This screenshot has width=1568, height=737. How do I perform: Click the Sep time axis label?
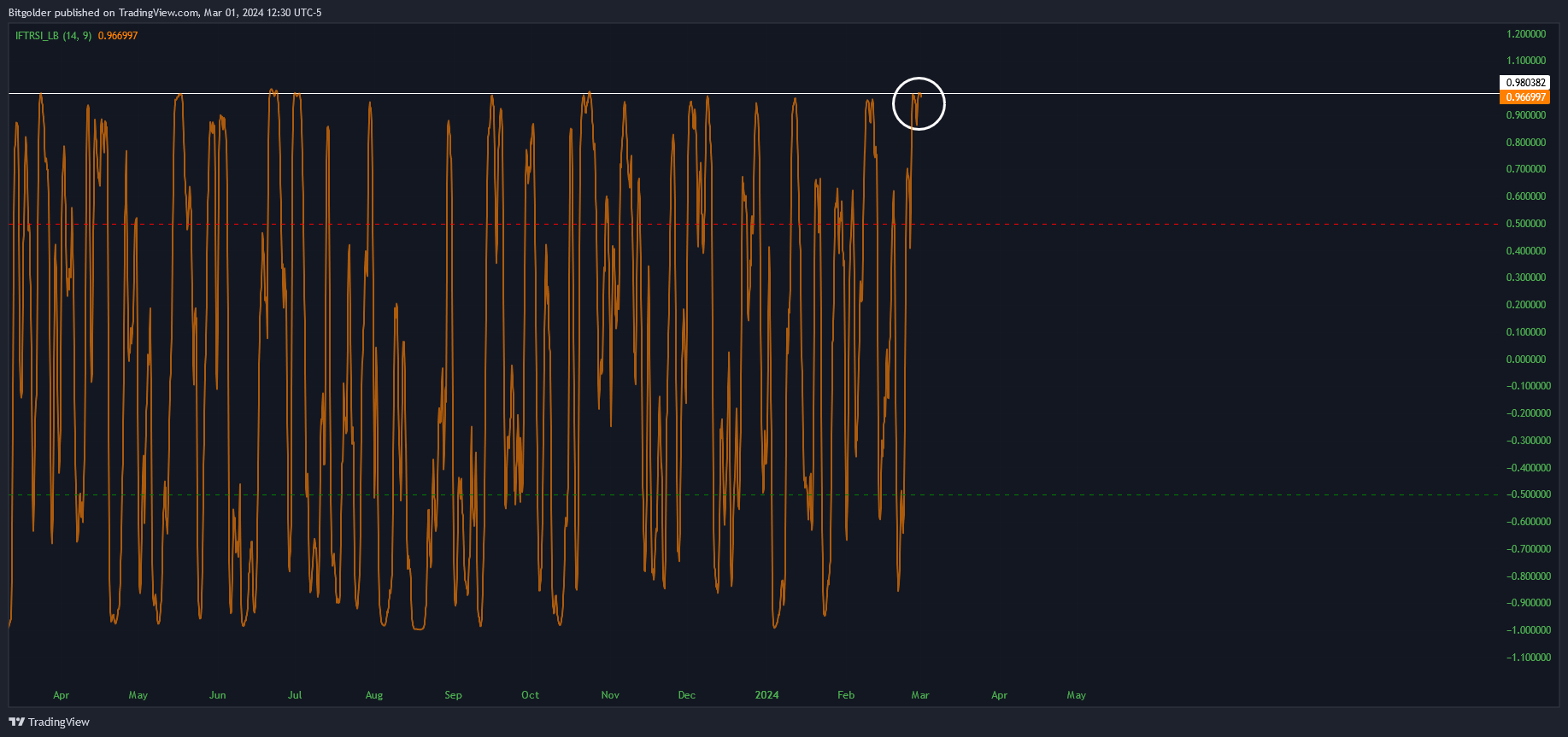coord(453,695)
